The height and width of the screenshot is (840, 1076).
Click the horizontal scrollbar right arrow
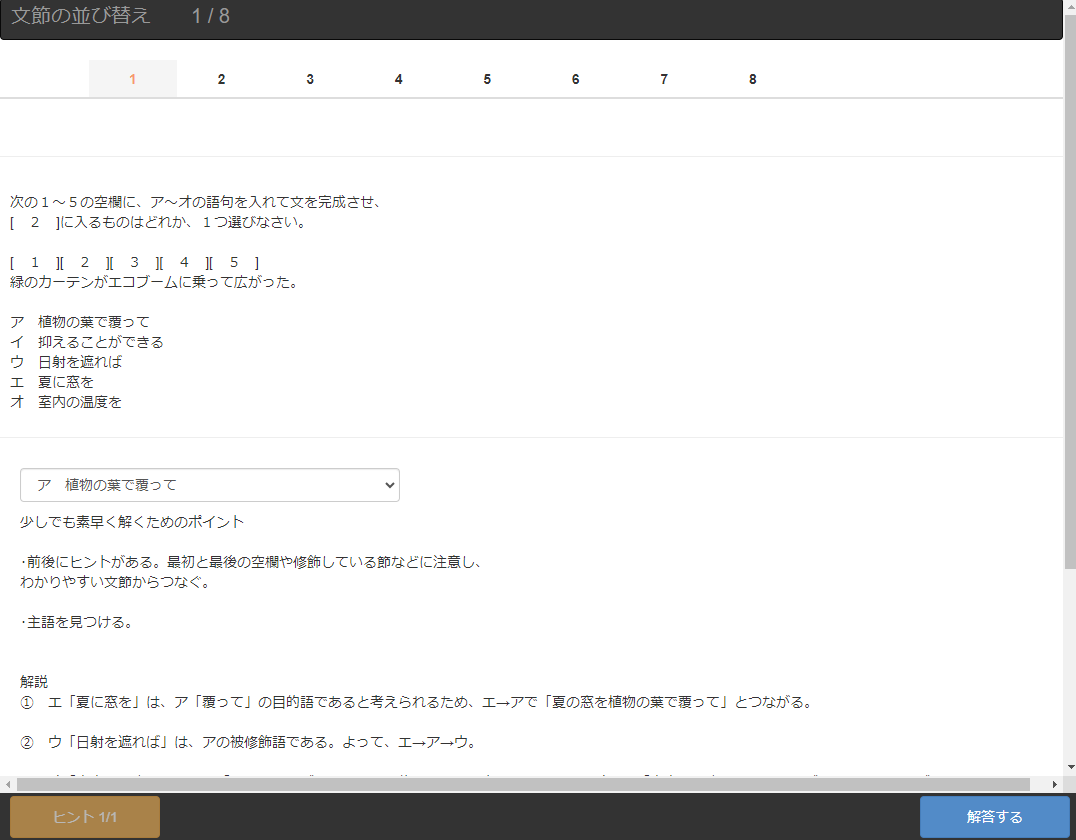(x=1055, y=784)
